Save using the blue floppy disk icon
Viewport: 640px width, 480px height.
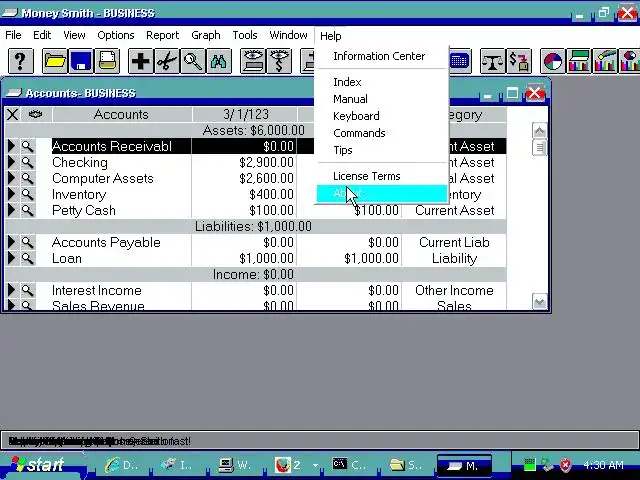(81, 61)
